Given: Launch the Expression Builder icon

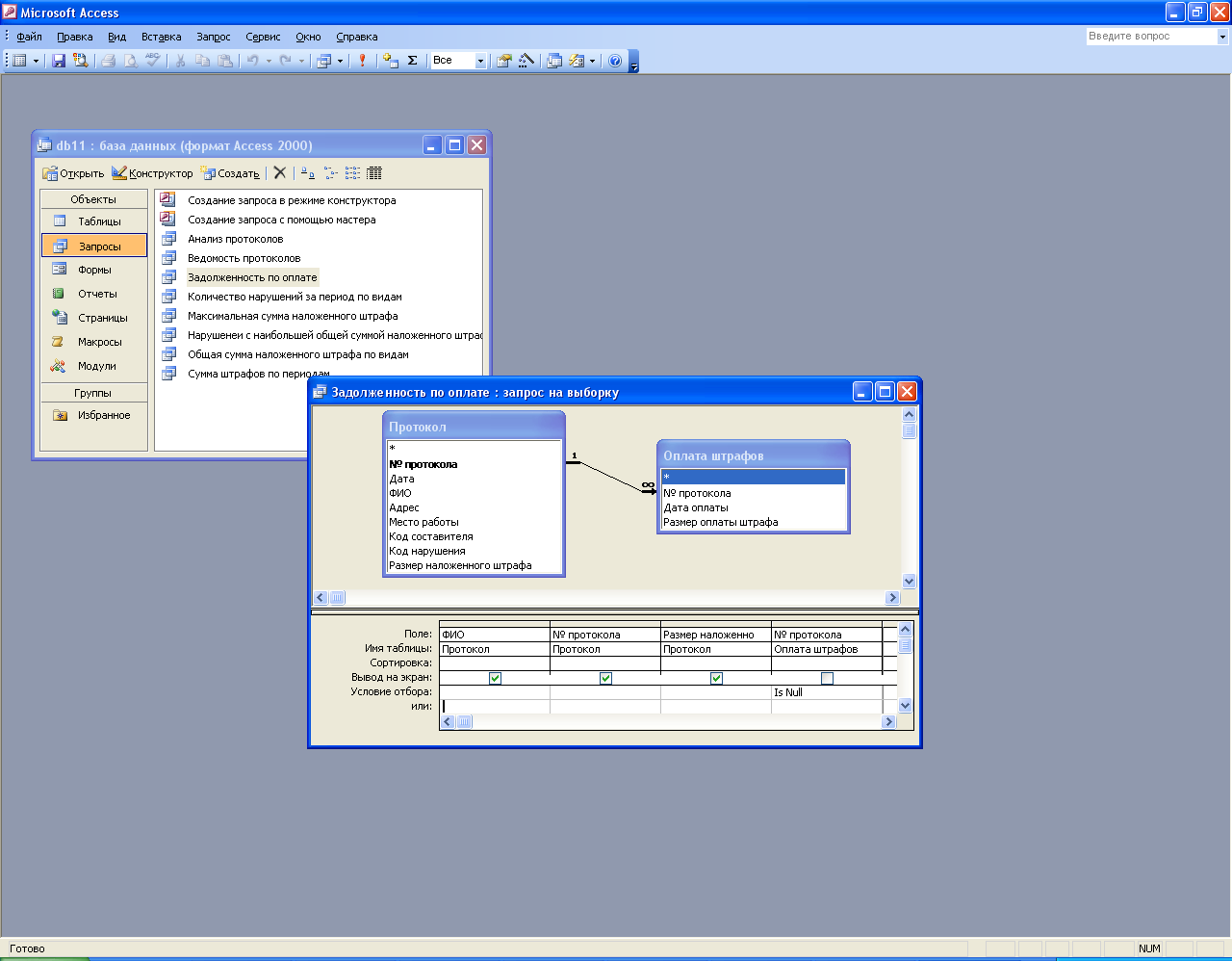Looking at the screenshot, I should 526,61.
